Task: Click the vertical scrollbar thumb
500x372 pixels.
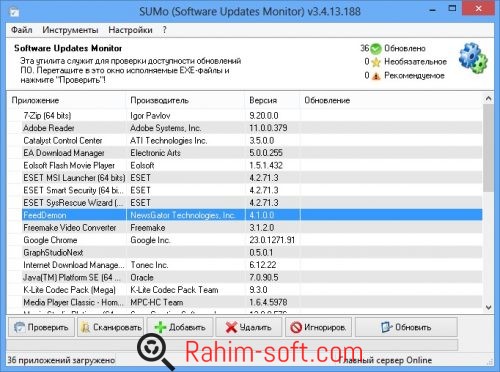Action: click(488, 148)
